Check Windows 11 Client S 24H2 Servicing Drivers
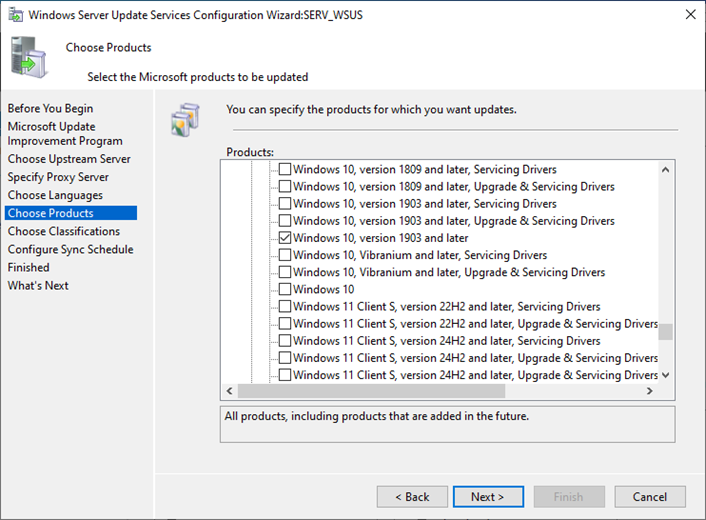 pyautogui.click(x=285, y=340)
